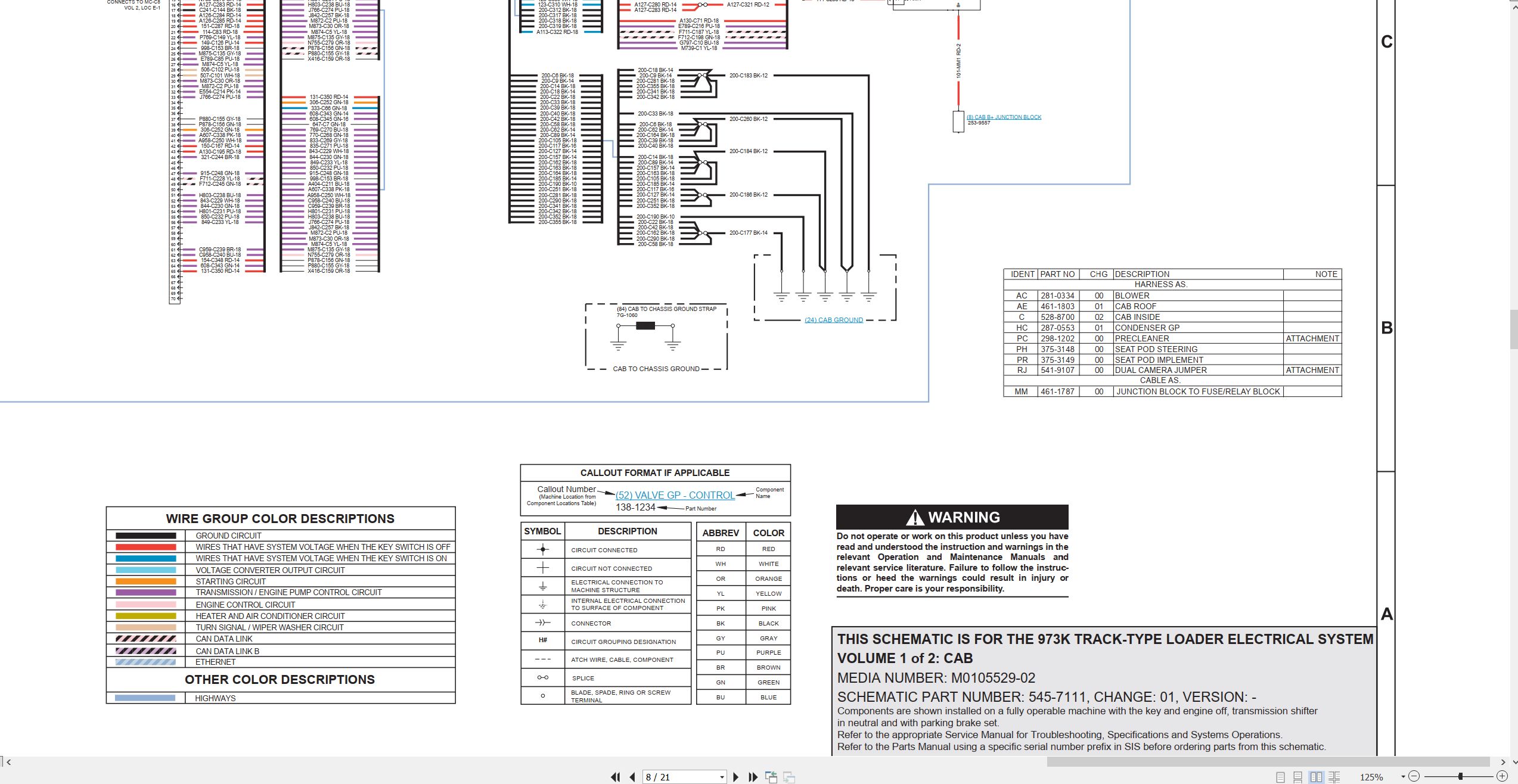Click the PU PURPLE abbreviation row
Viewport: 1518px width, 784px height.
point(744,652)
